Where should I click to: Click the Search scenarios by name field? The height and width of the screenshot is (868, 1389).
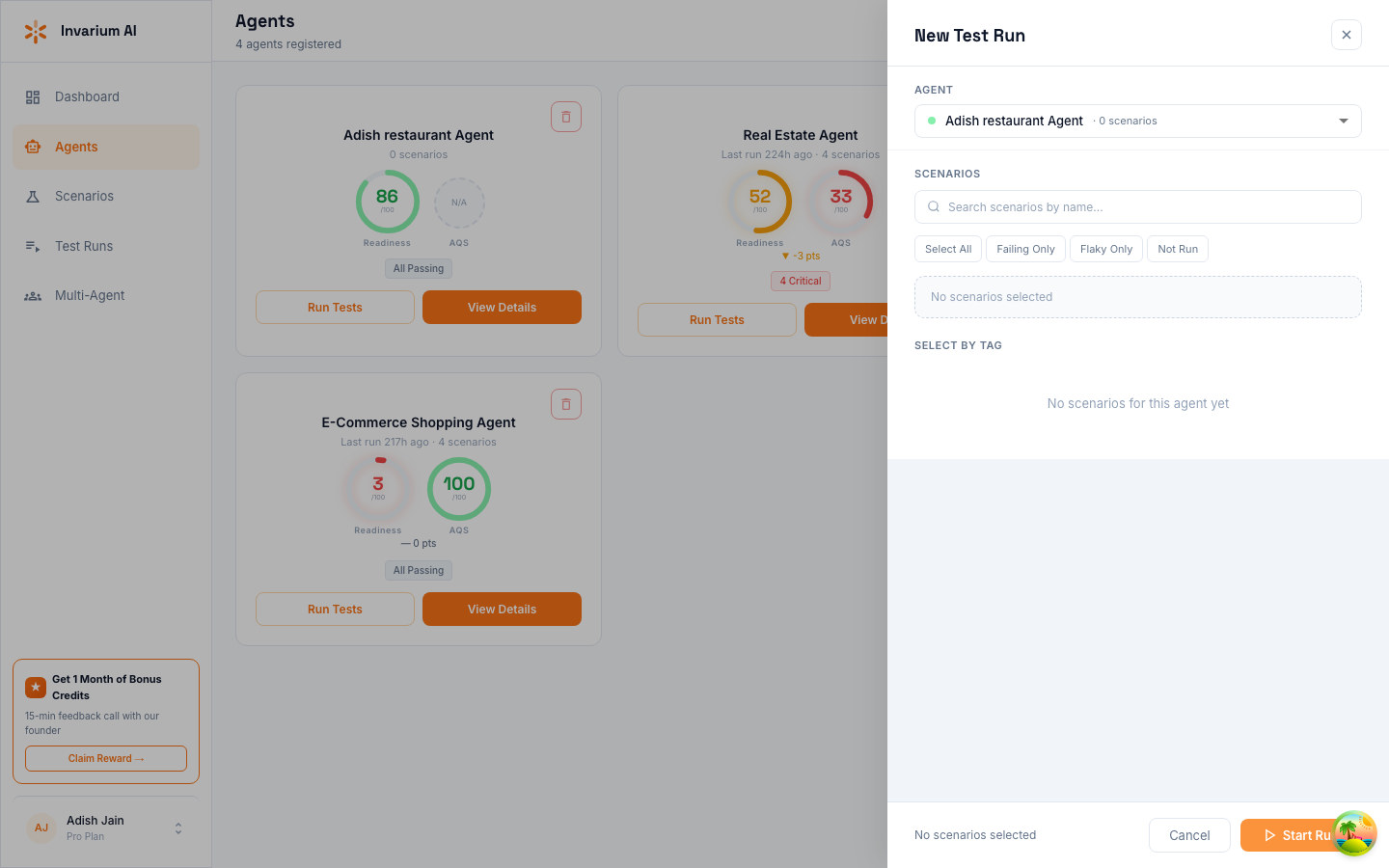pyautogui.click(x=1138, y=207)
